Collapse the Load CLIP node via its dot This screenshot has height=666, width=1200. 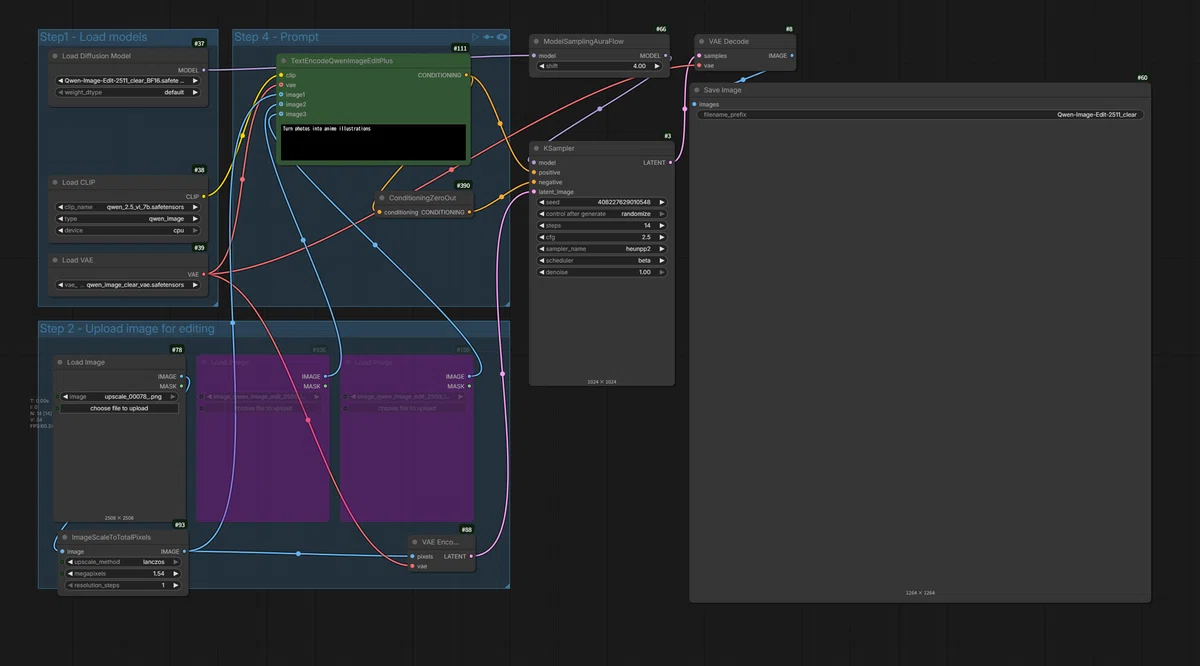click(x=55, y=182)
